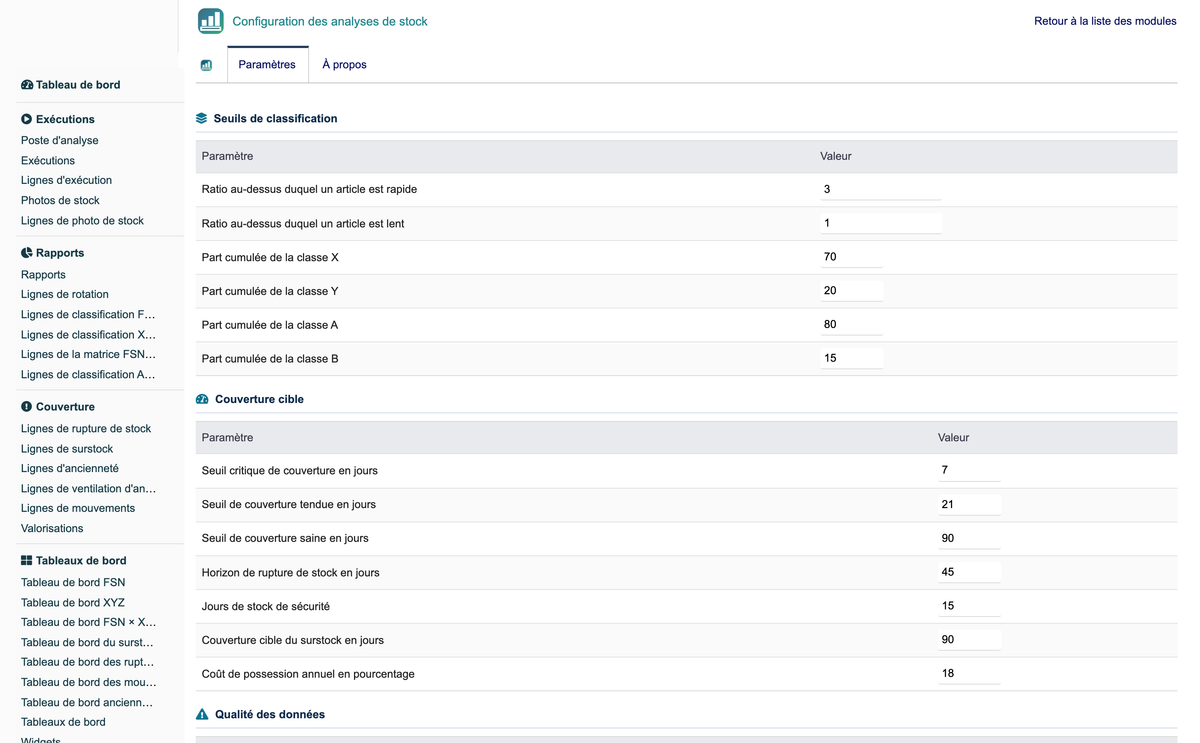Click the Tableau de bord gauge icon

(27, 85)
